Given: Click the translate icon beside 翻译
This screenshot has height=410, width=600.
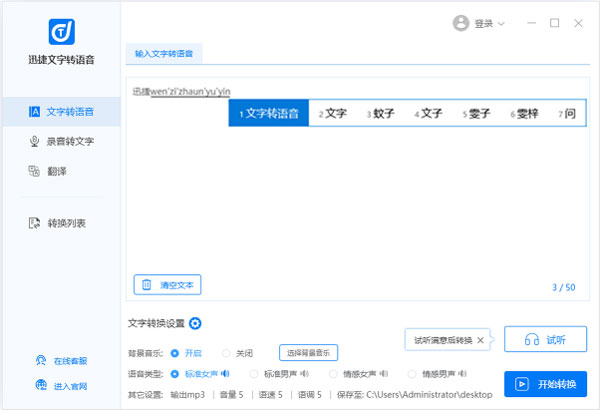Looking at the screenshot, I should point(34,171).
